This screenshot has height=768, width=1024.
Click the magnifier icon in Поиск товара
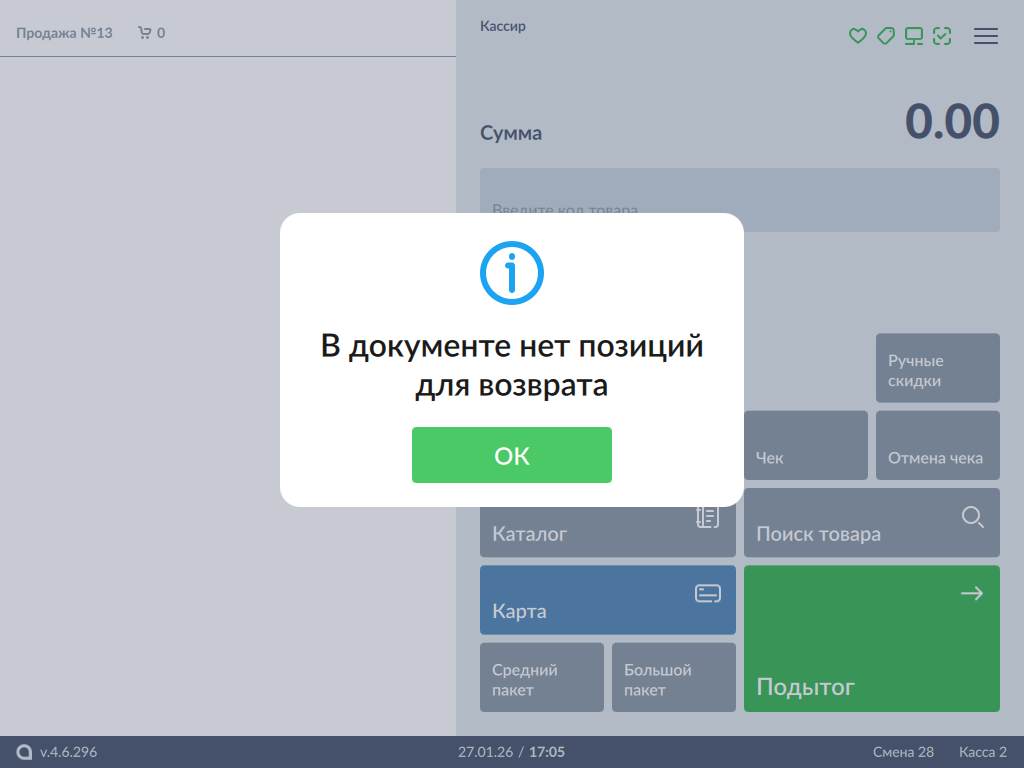point(972,517)
